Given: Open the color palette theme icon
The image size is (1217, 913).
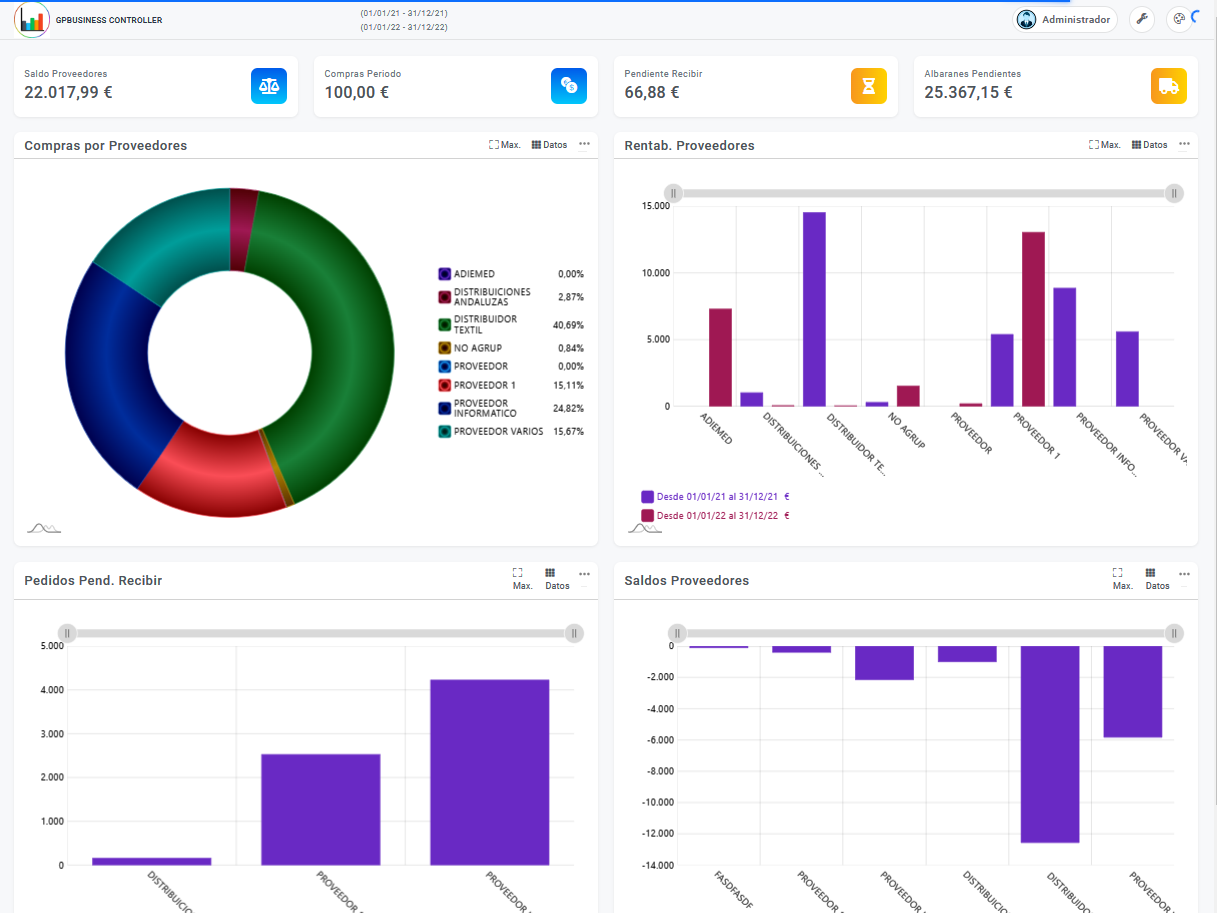Looking at the screenshot, I should (x=1179, y=19).
